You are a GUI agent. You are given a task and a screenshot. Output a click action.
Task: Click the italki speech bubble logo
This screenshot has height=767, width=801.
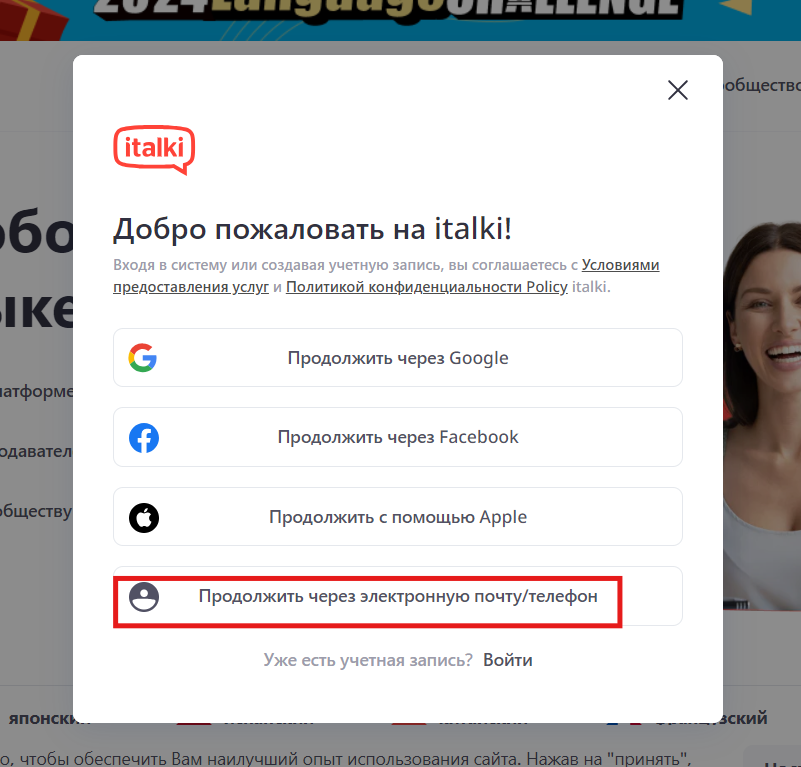(x=154, y=150)
